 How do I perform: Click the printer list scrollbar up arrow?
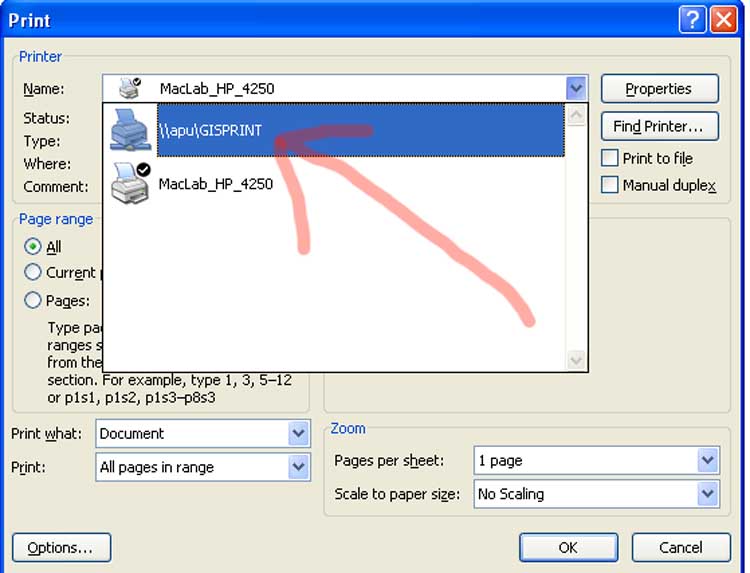tap(576, 115)
